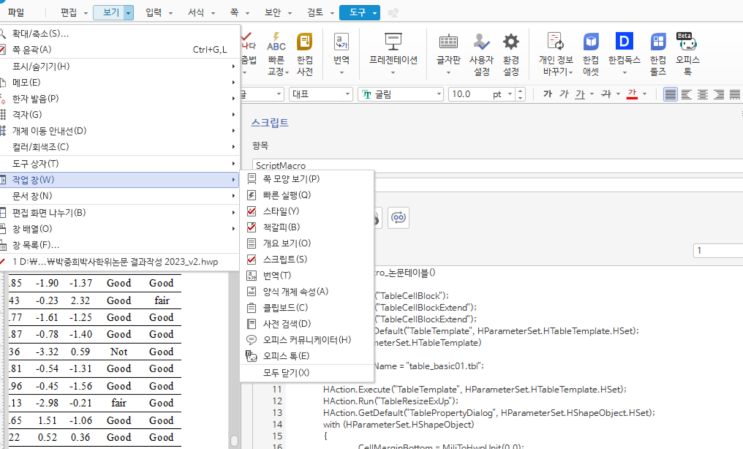Open the 글자판 keyboard settings
The width and height of the screenshot is (743, 449).
tap(448, 53)
